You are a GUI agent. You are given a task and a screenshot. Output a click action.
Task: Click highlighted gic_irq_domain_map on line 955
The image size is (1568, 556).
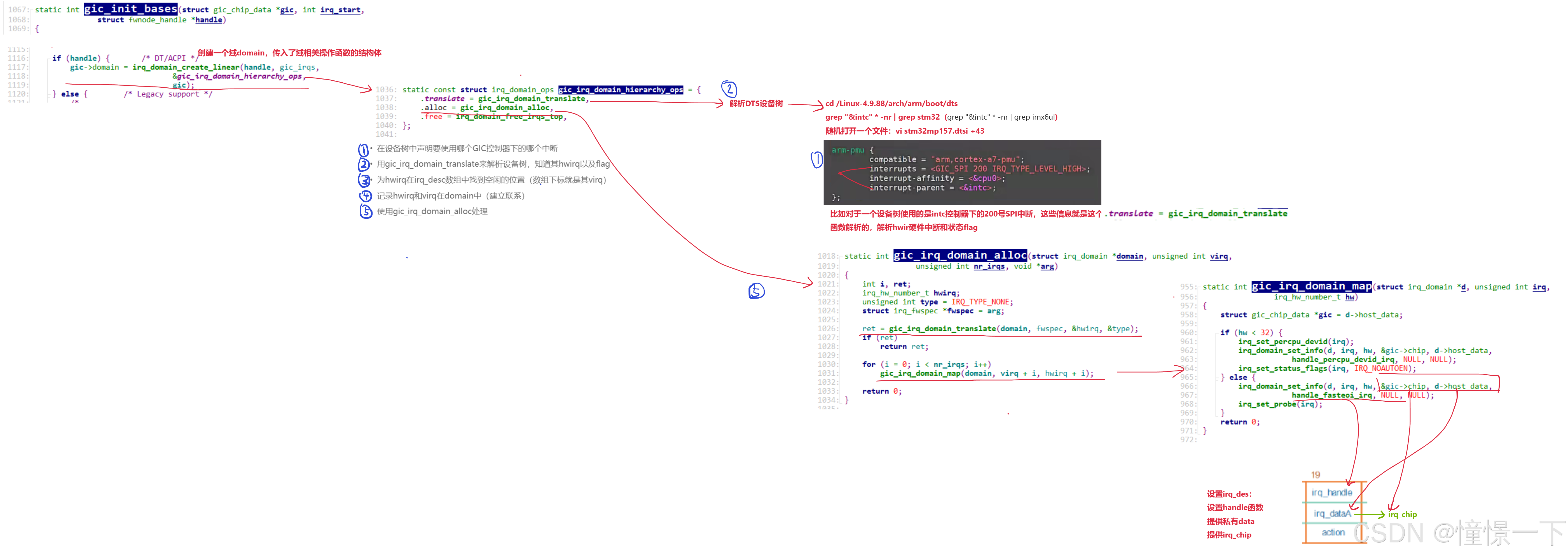(x=1311, y=287)
